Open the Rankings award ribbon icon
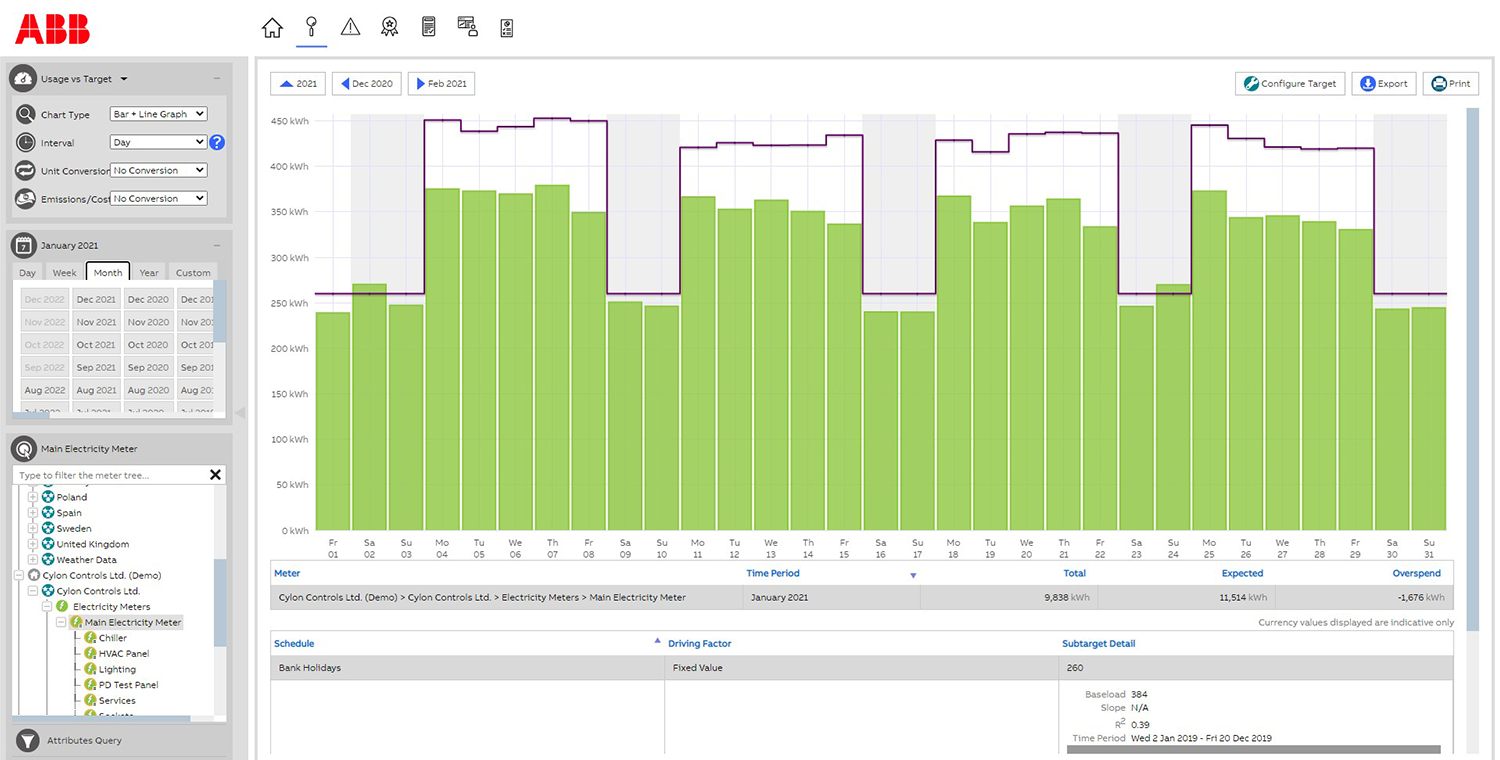Screen dimensions: 1500x760 [x=389, y=27]
